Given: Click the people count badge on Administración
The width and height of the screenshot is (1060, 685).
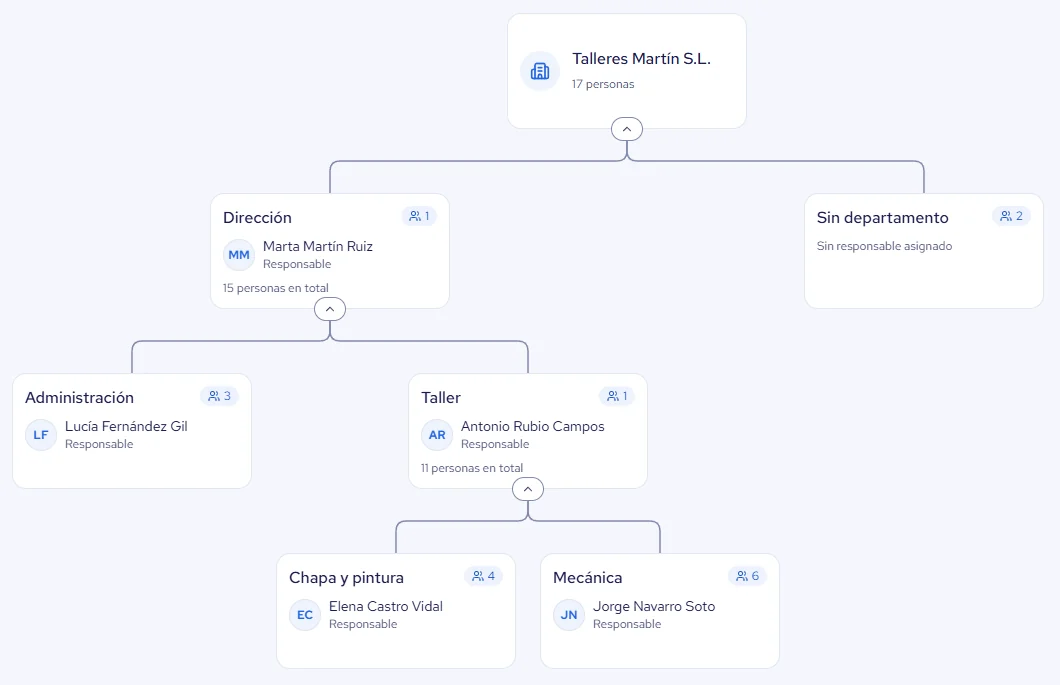Looking at the screenshot, I should click(x=220, y=396).
